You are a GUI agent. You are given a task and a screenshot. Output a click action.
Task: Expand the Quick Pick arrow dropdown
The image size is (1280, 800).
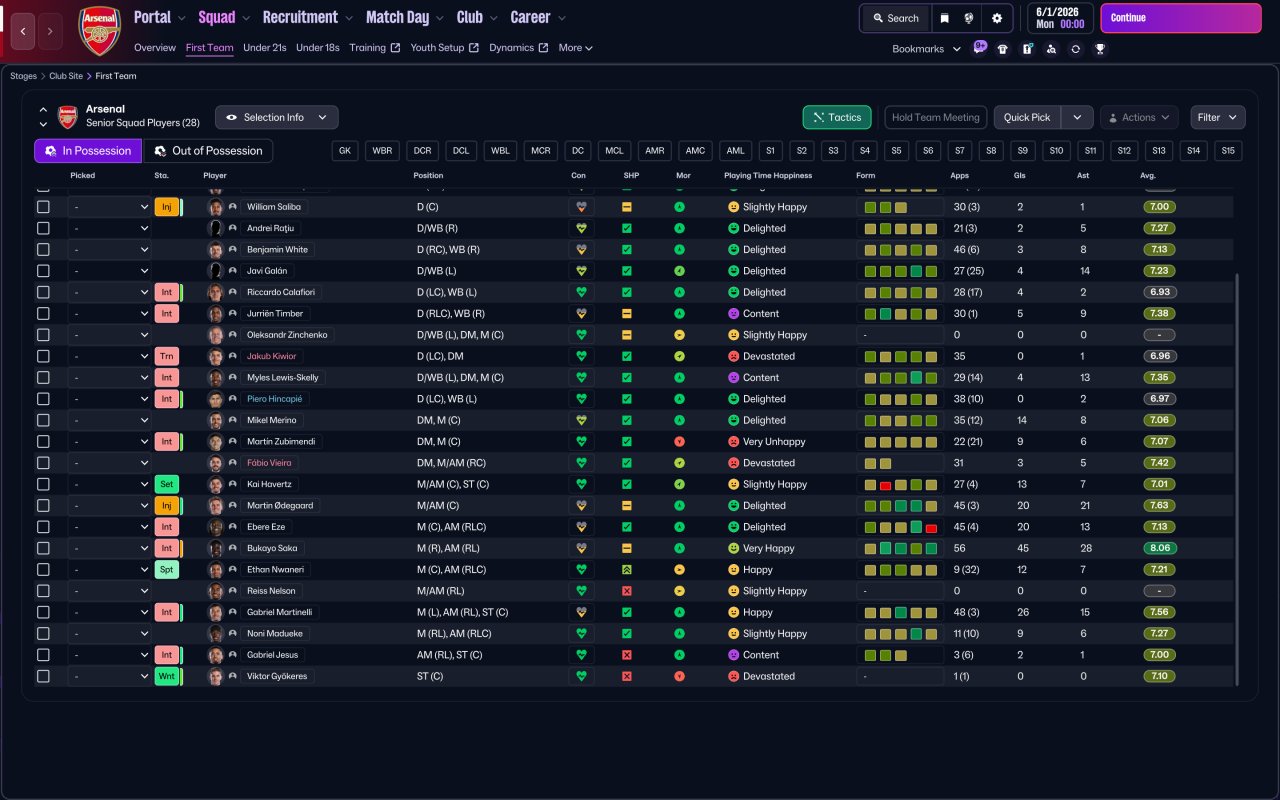(1077, 117)
